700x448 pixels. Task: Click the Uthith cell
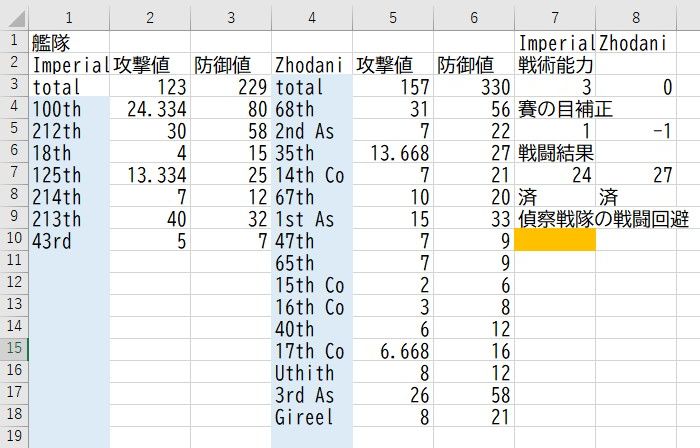coord(312,372)
